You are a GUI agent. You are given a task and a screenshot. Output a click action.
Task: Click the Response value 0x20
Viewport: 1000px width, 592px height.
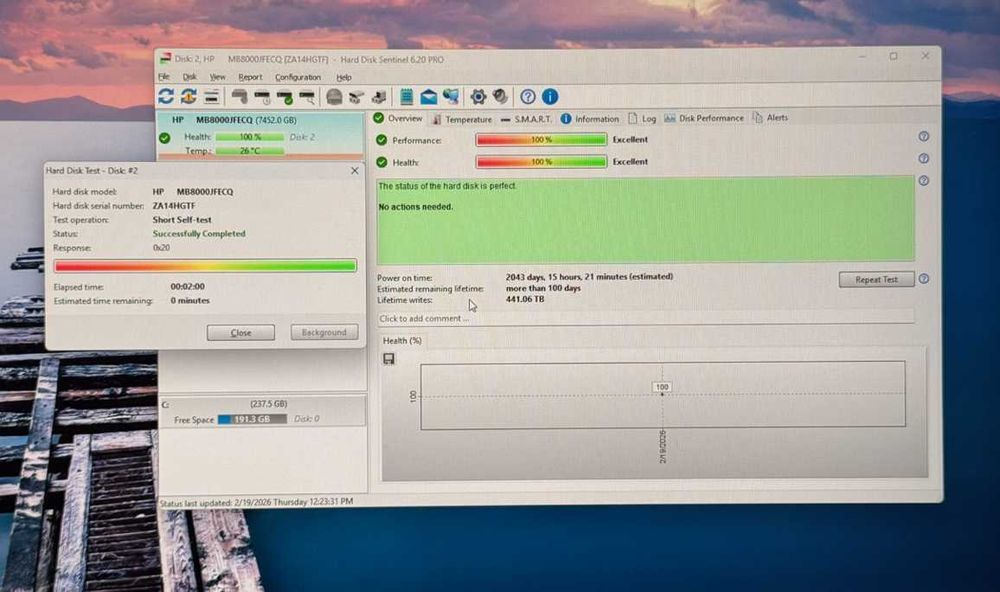[x=161, y=248]
